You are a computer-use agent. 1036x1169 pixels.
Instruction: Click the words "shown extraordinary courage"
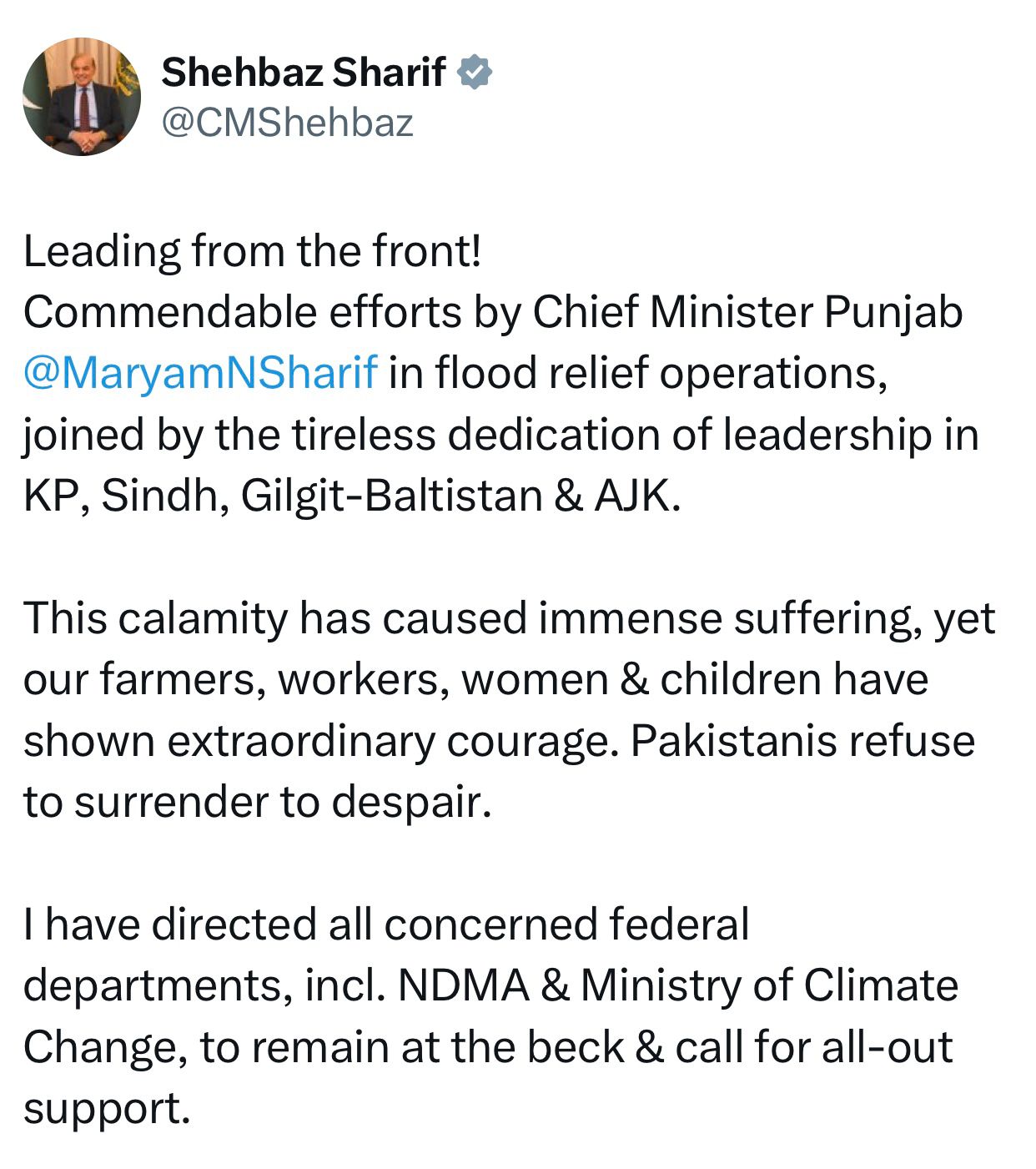321,741
